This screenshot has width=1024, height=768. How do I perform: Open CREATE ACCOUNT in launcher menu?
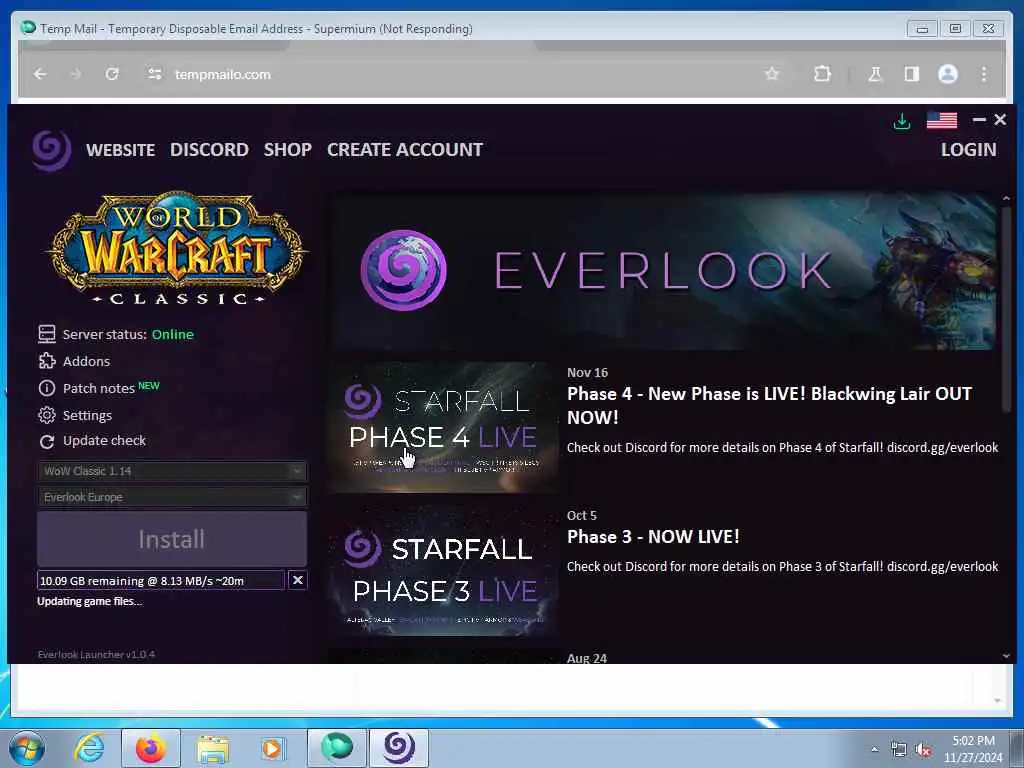405,150
